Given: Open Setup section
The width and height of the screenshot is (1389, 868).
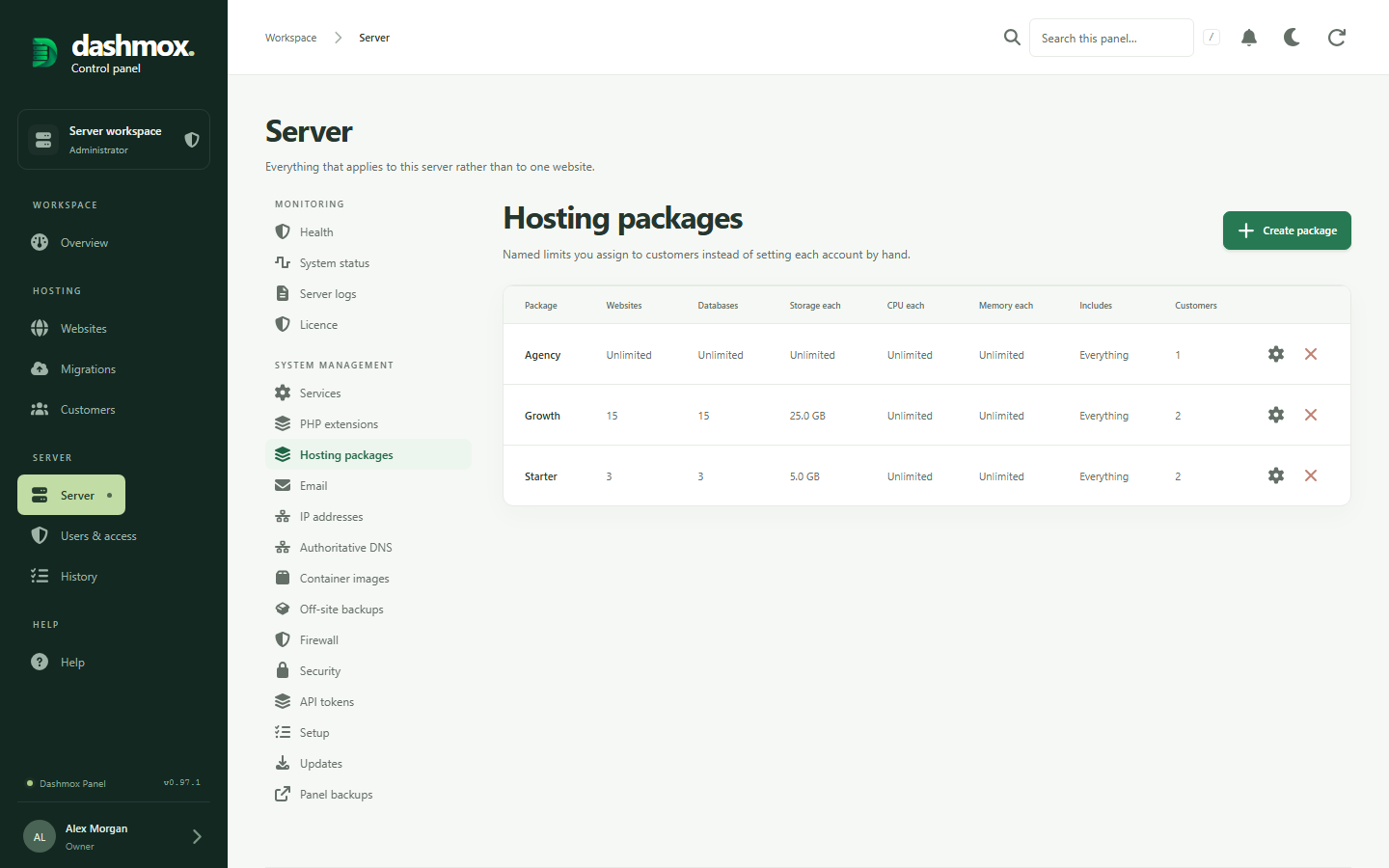Looking at the screenshot, I should 368,732.
